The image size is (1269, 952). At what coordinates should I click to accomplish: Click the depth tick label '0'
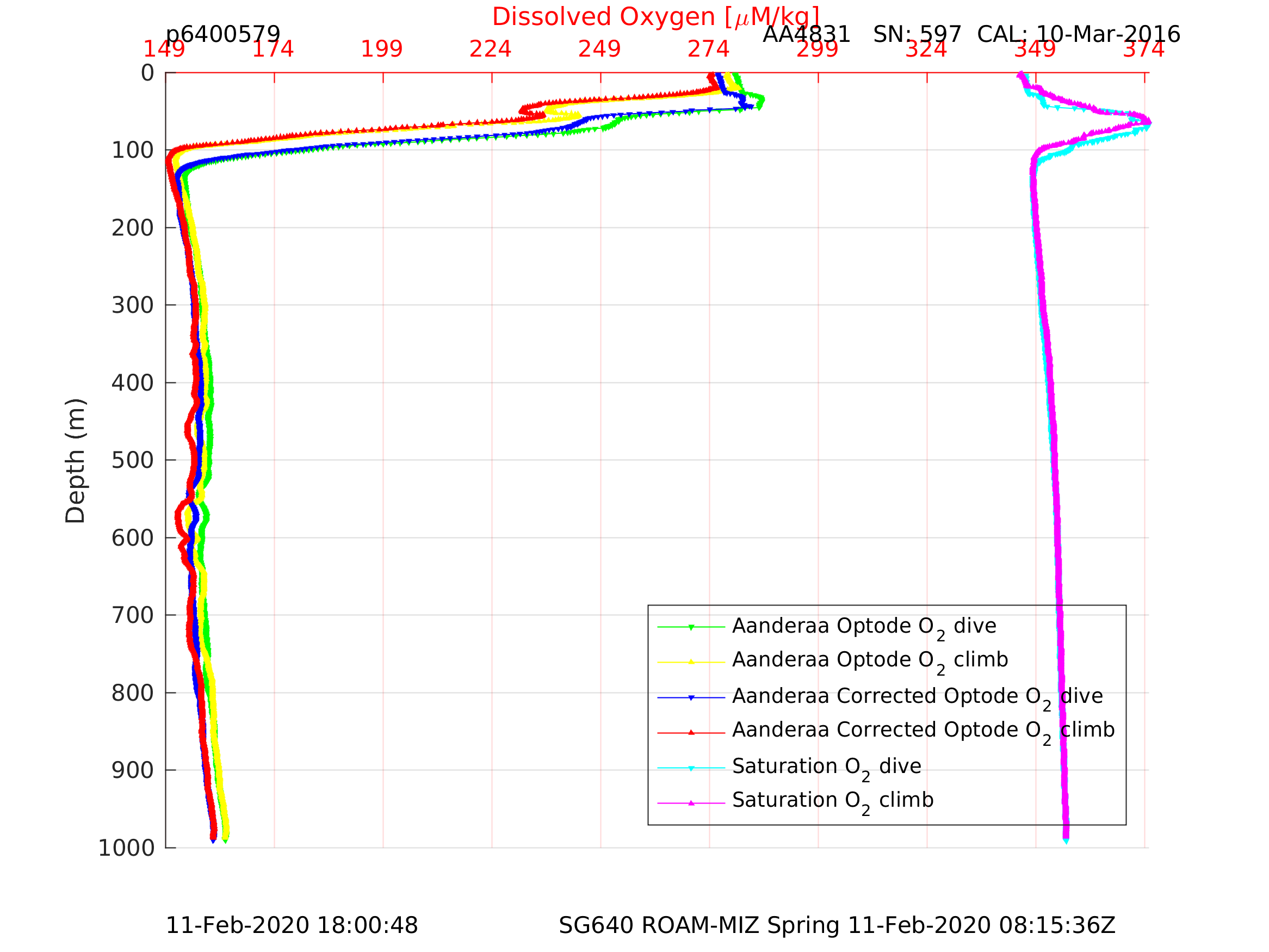point(147,73)
